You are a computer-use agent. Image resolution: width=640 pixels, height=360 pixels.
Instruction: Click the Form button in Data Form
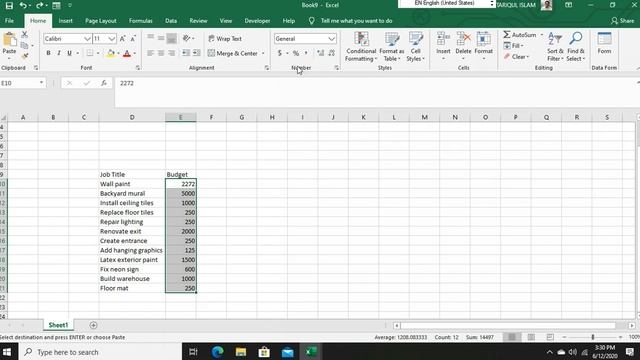[604, 43]
